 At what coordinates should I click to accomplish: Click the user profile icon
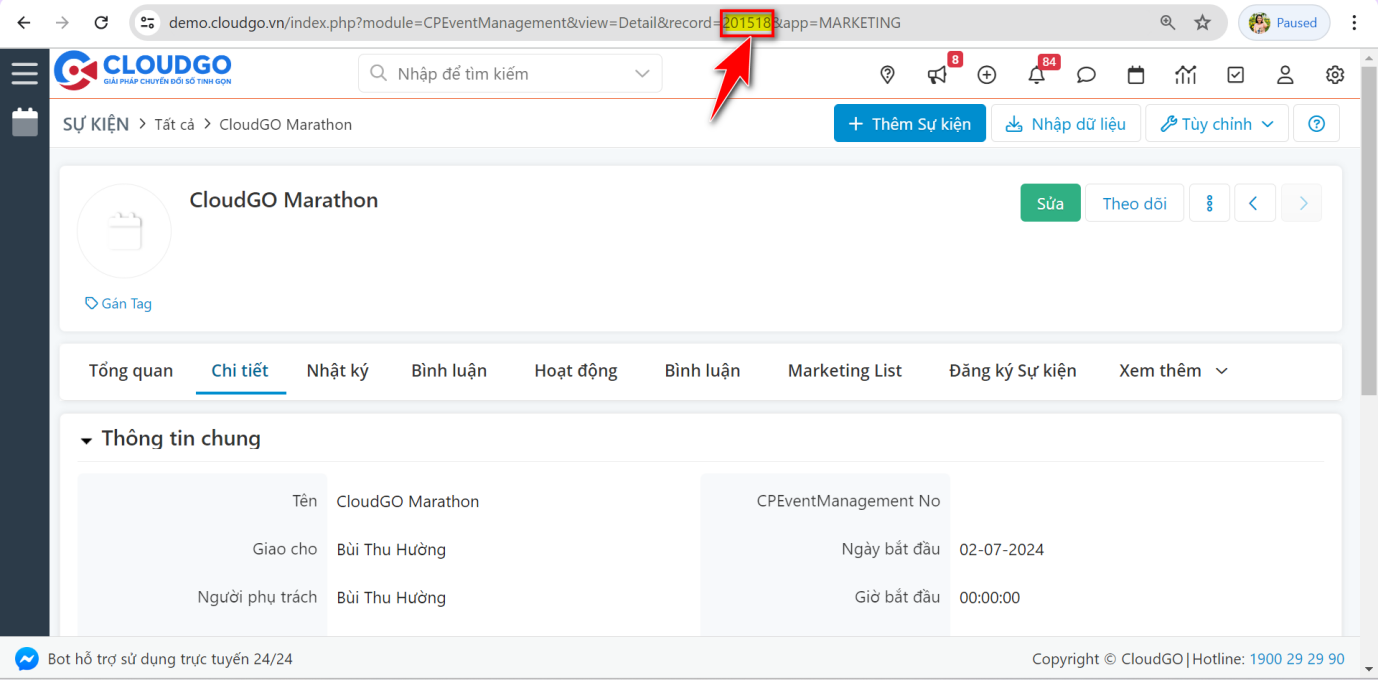coord(1285,75)
